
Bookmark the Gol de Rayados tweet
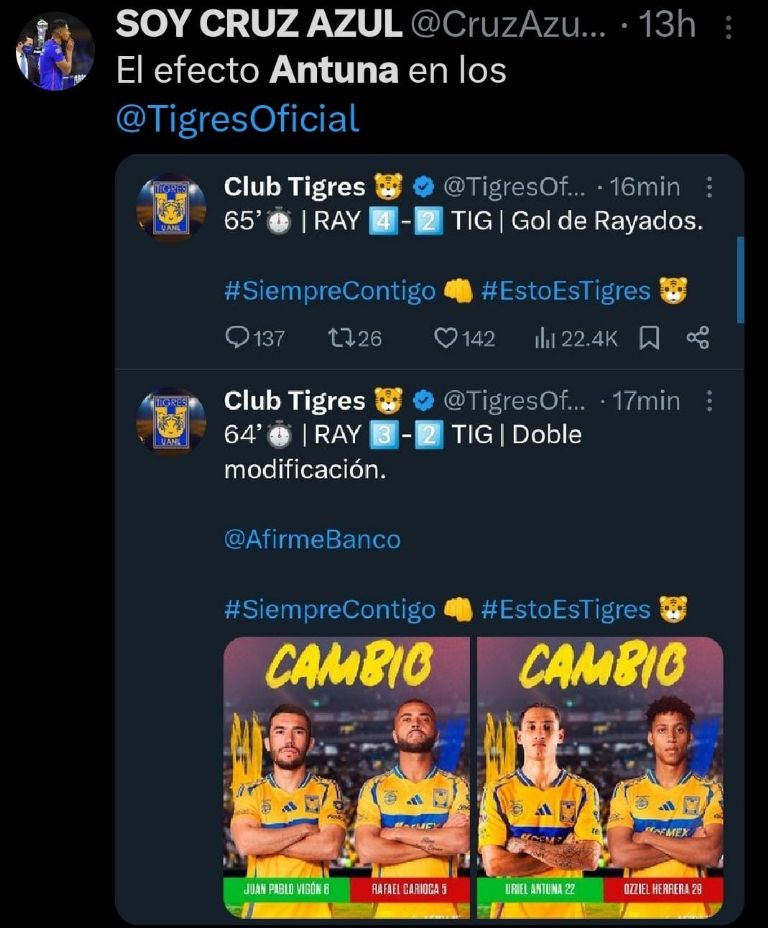649,339
